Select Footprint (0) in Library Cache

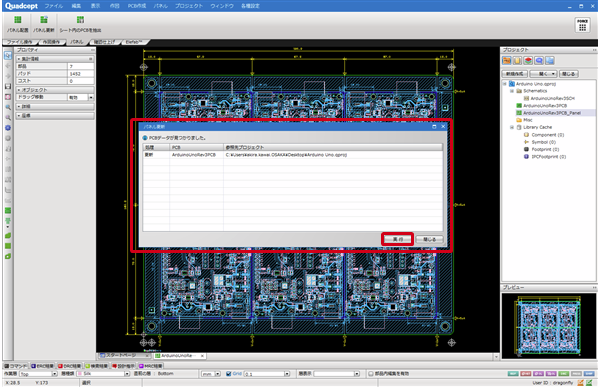(545, 149)
